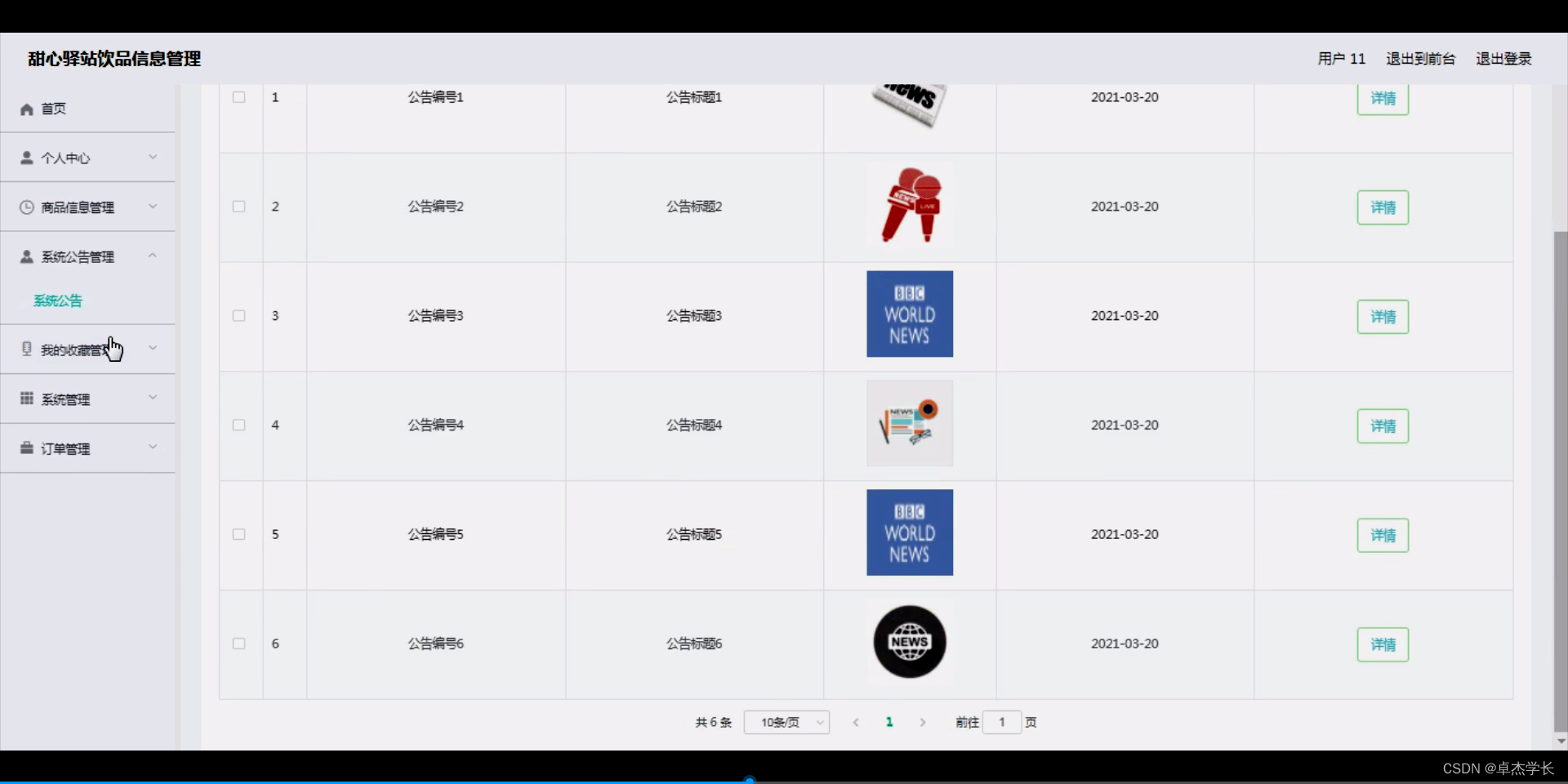Click the 我的收藏管理 bookmark icon
Screen dimensions: 1568x784
click(x=25, y=349)
